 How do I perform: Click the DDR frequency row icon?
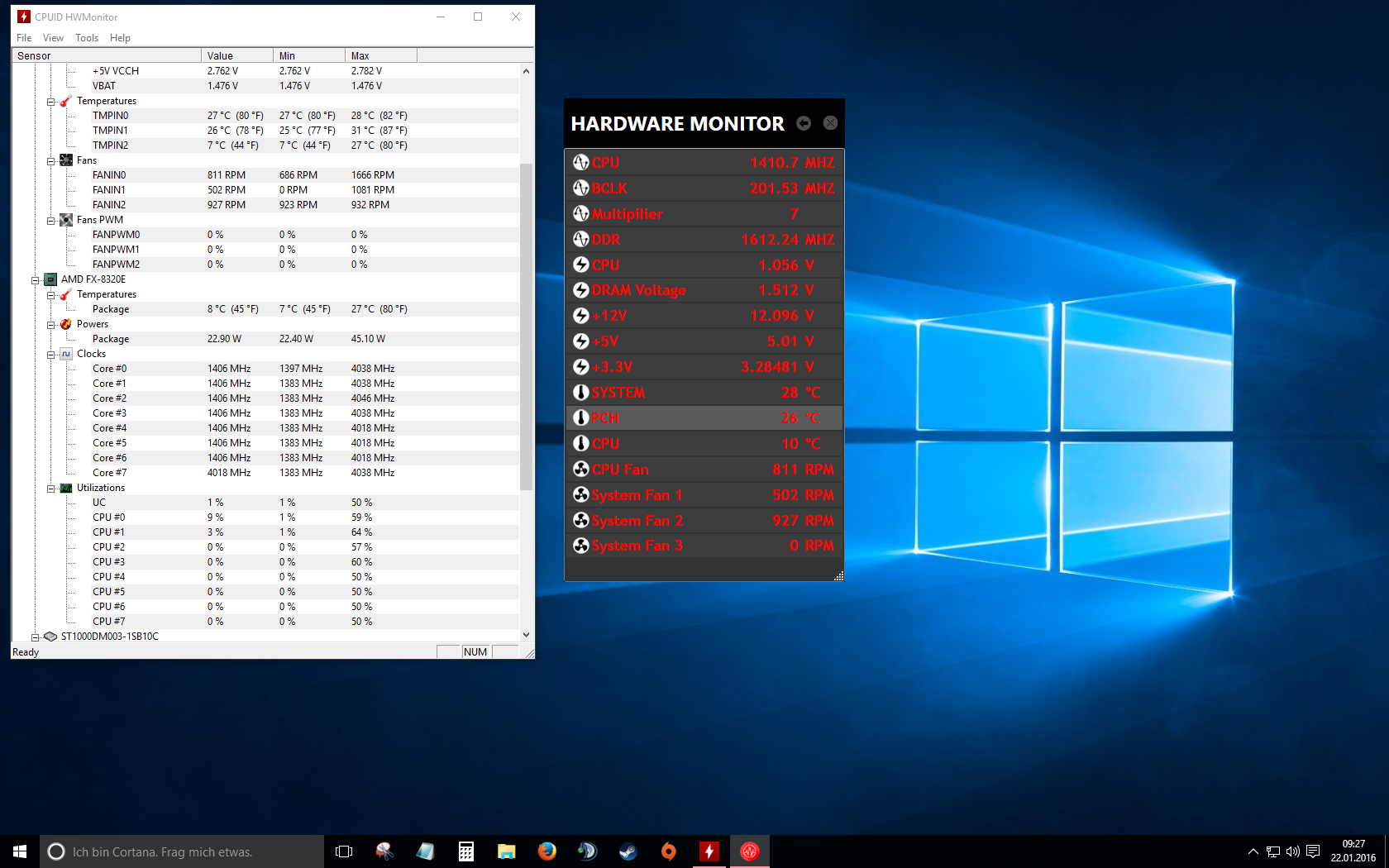click(x=581, y=240)
